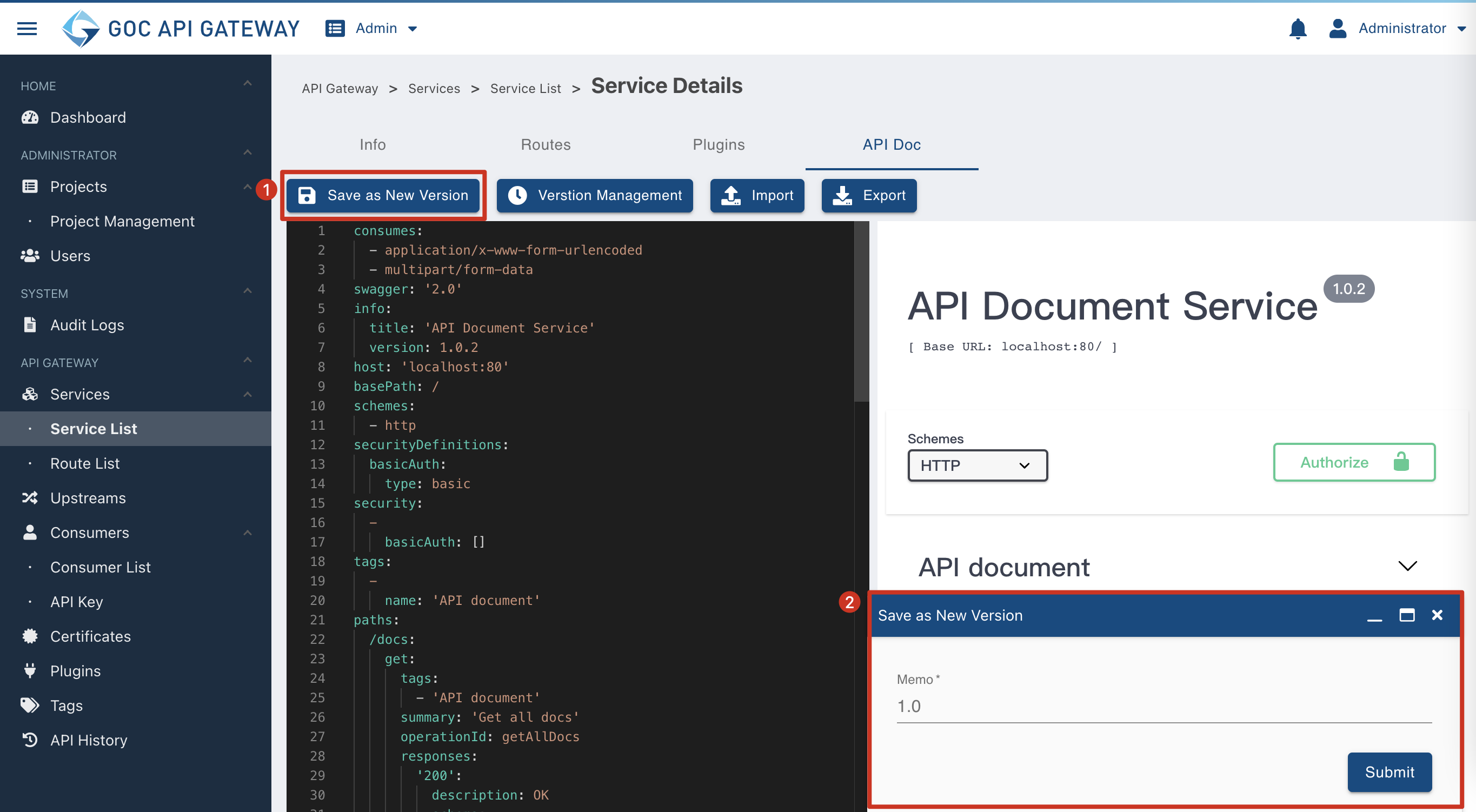The width and height of the screenshot is (1476, 812).
Task: Click the Certificates badge icon
Action: (x=30, y=636)
